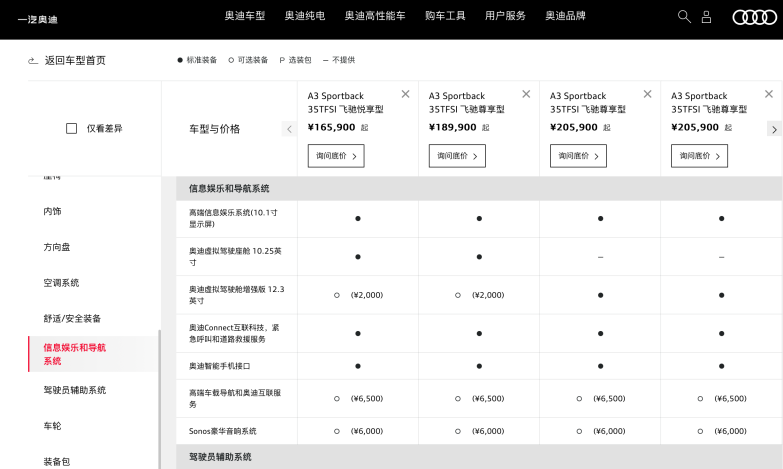Select Sonos ¥6,000 option in rightmost column
This screenshot has height=469, width=783.
(701, 431)
